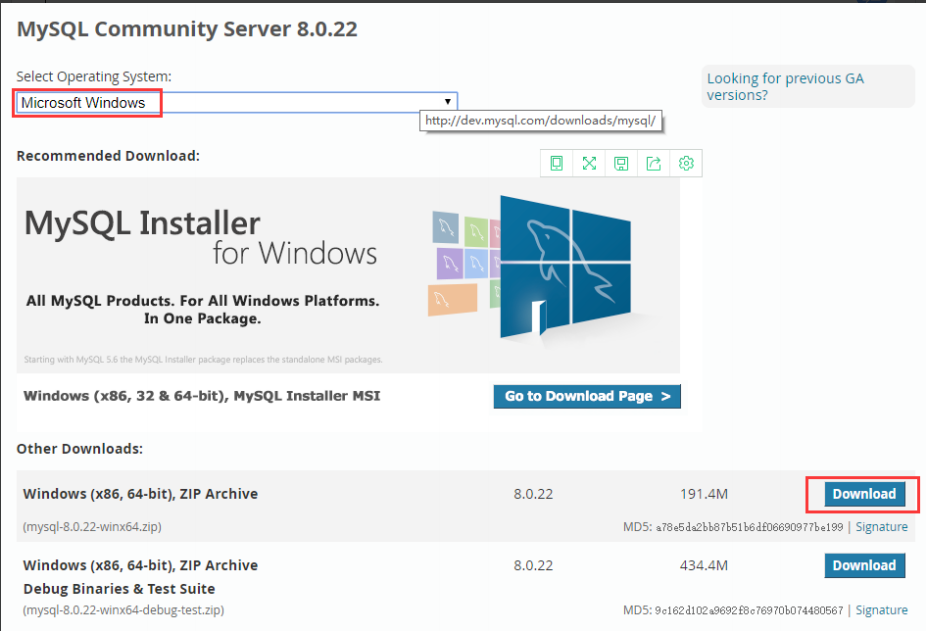The width and height of the screenshot is (926, 631).
Task: Click the share arrow icon
Action: pyautogui.click(x=654, y=164)
